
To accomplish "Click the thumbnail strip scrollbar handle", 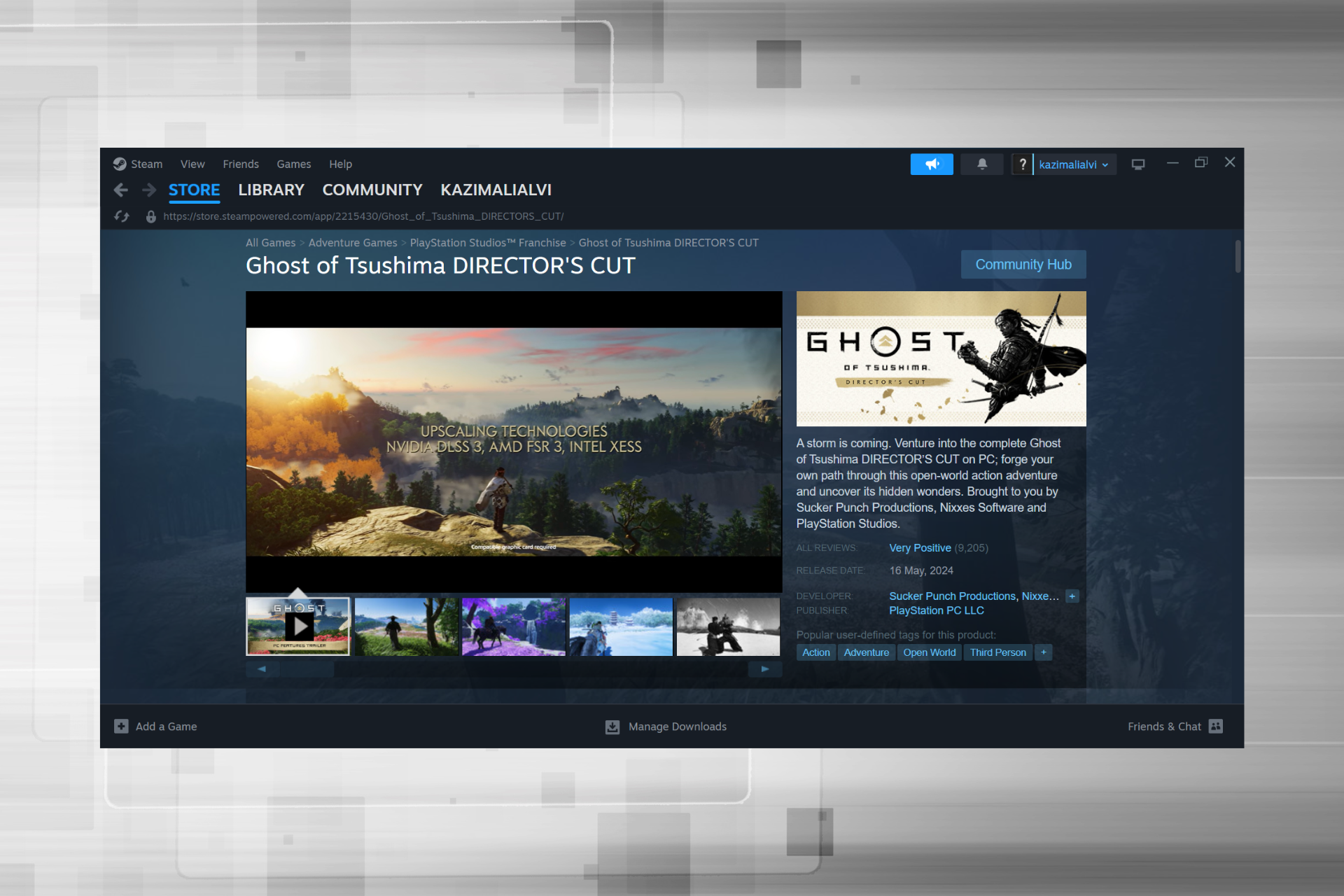I will point(308,669).
